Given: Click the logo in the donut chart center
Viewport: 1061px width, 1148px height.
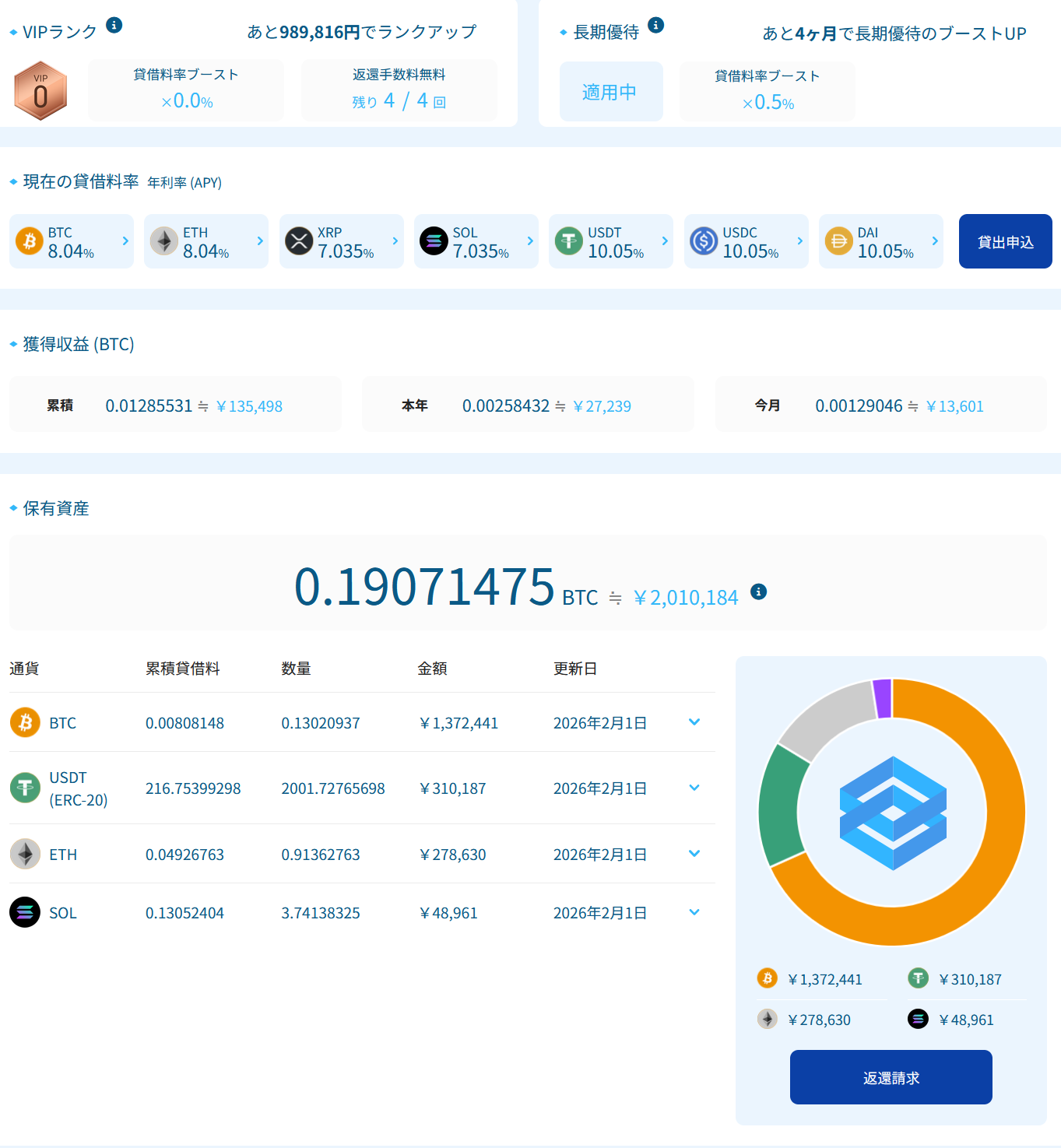Looking at the screenshot, I should (892, 813).
